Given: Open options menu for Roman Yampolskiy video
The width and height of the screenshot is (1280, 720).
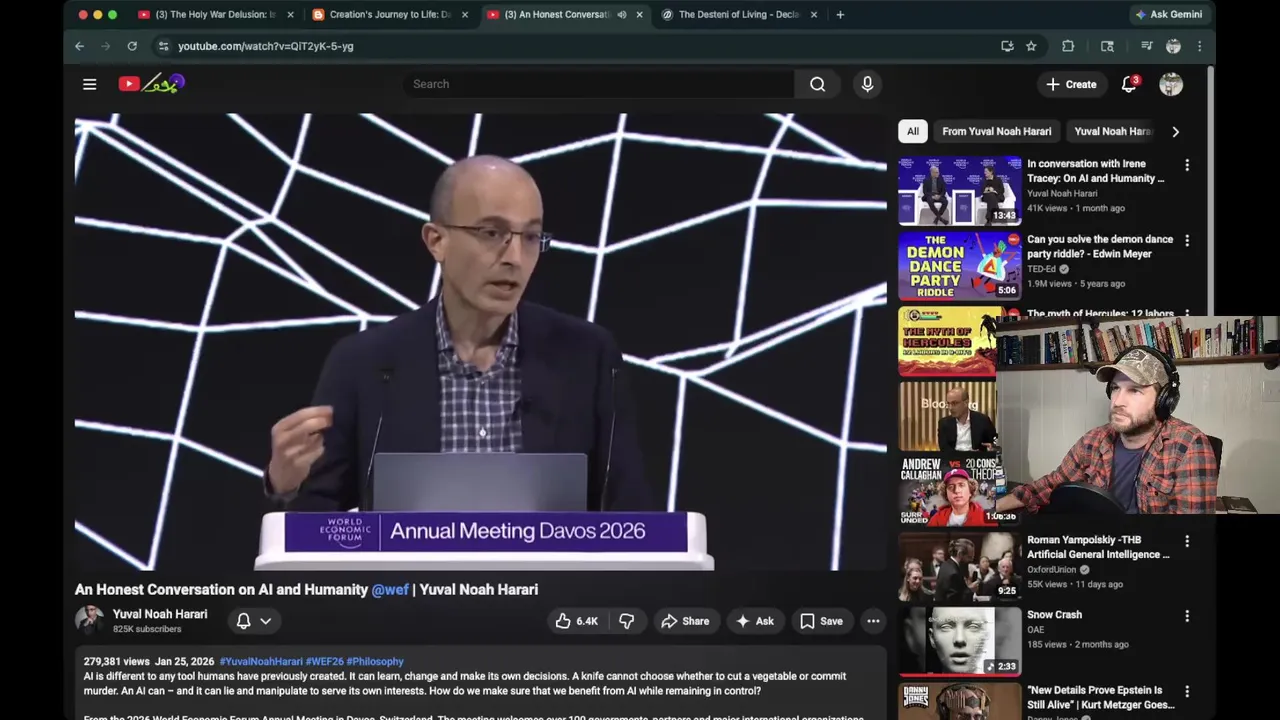Looking at the screenshot, I should (x=1187, y=541).
